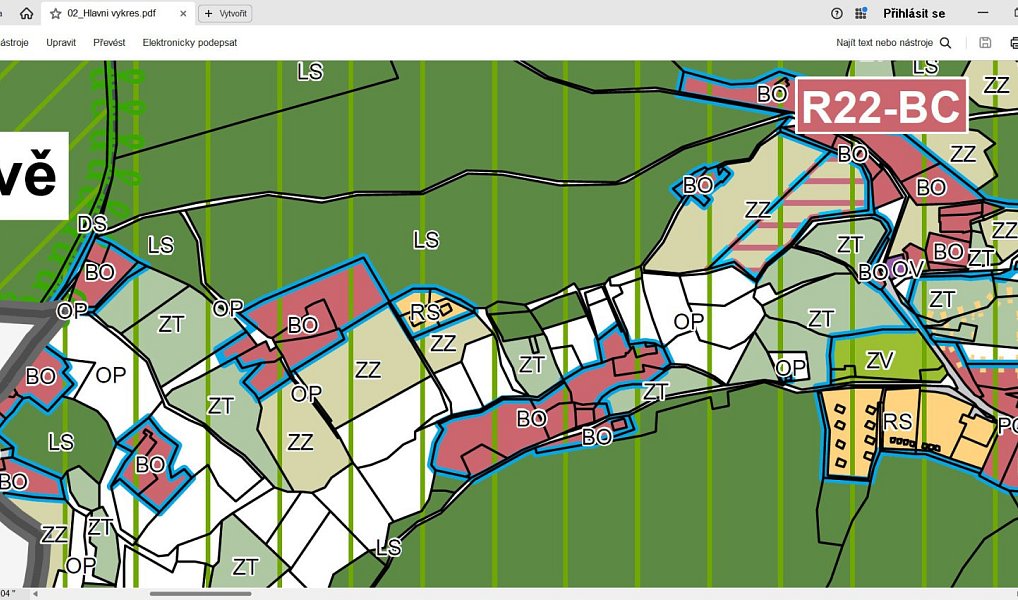Image resolution: width=1018 pixels, height=600 pixels.
Task: Click the magnifier search icon
Action: [x=945, y=43]
